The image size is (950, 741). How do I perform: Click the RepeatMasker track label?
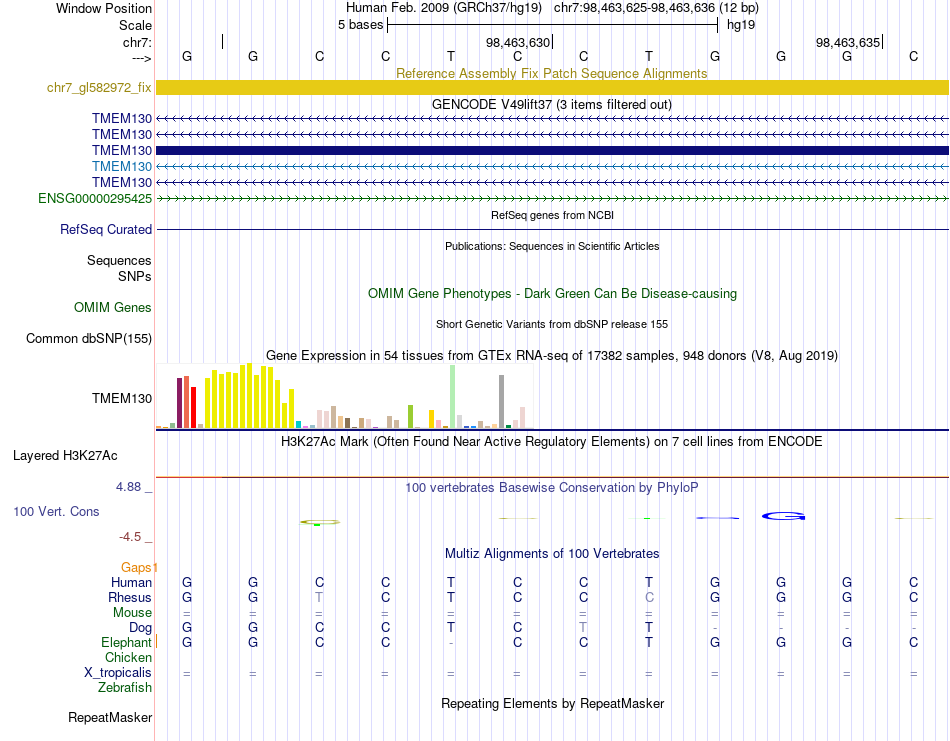(110, 717)
